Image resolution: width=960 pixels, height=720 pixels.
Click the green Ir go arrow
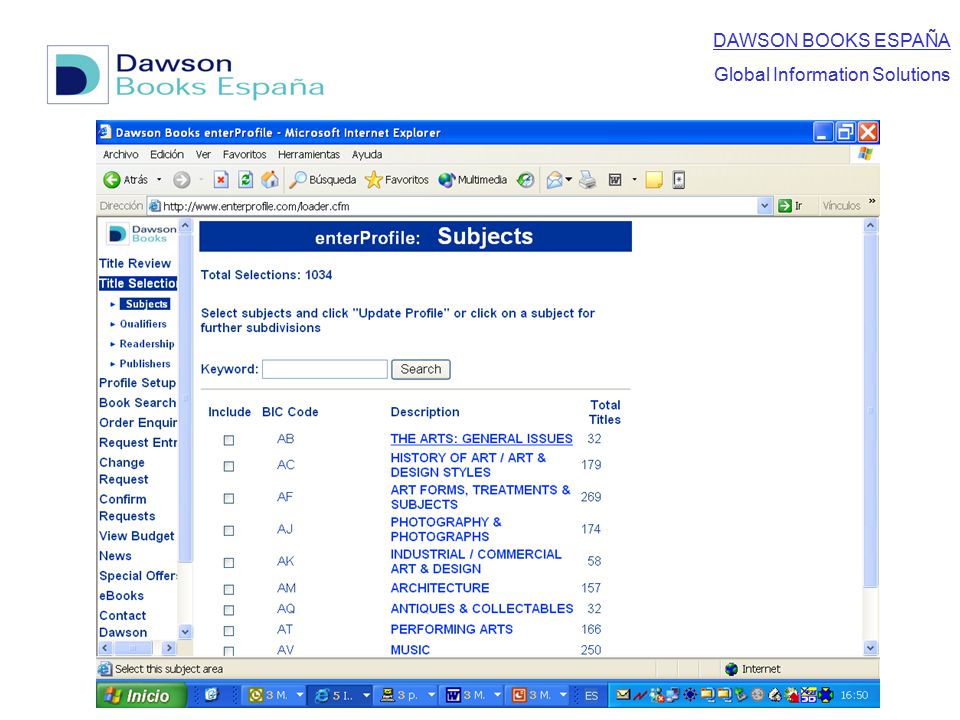pyautogui.click(x=784, y=206)
